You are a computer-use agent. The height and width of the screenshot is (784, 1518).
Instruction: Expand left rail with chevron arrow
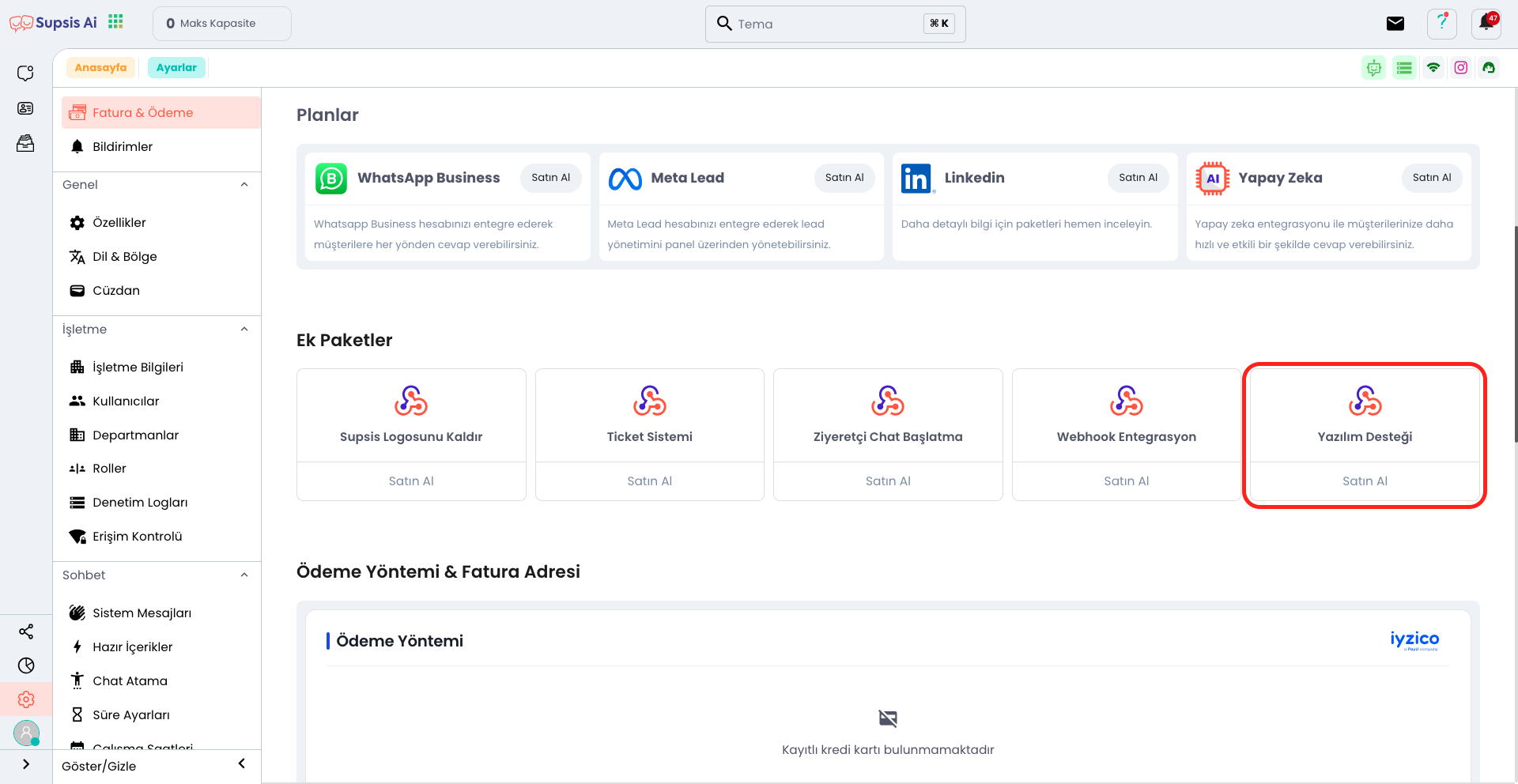(x=26, y=764)
